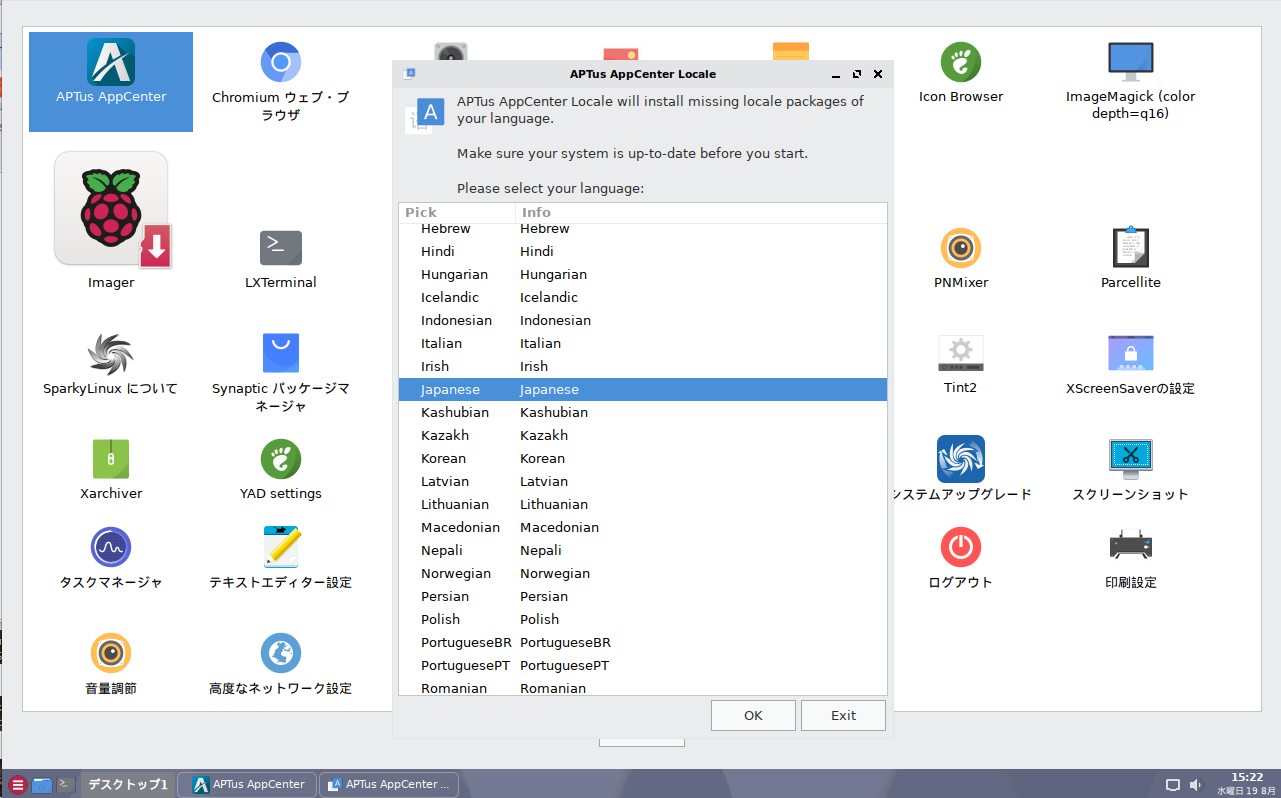Select Polish in the language list
Viewport: 1281px width, 798px height.
click(643, 619)
